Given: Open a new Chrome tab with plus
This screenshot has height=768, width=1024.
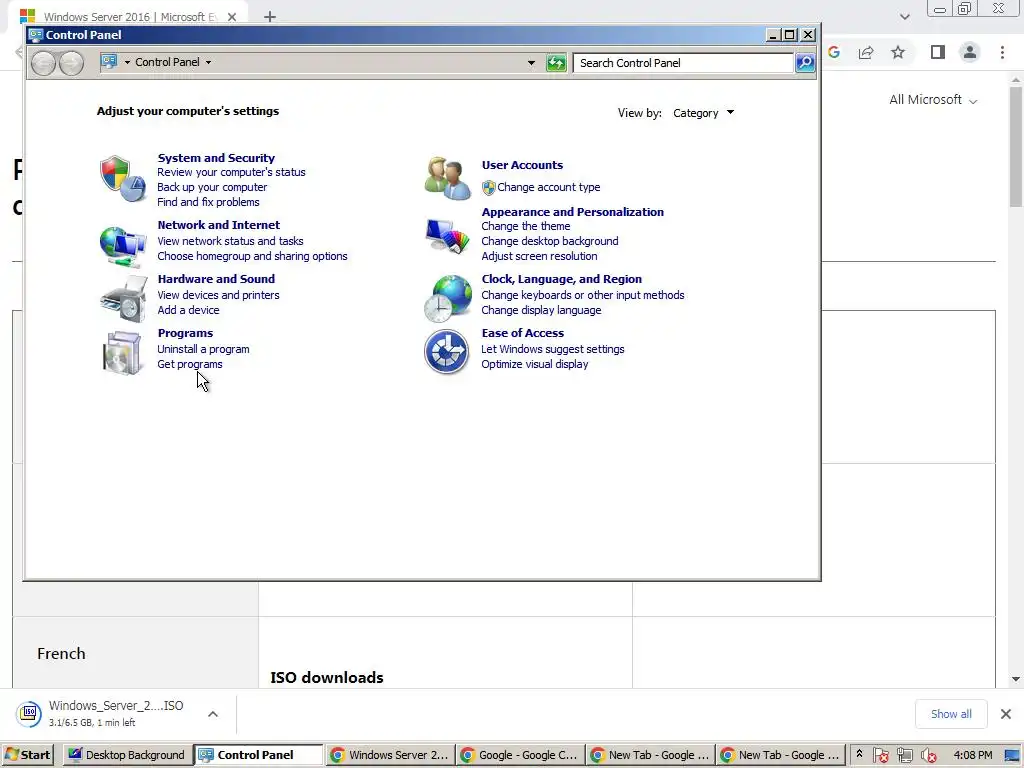Looking at the screenshot, I should click(x=270, y=17).
